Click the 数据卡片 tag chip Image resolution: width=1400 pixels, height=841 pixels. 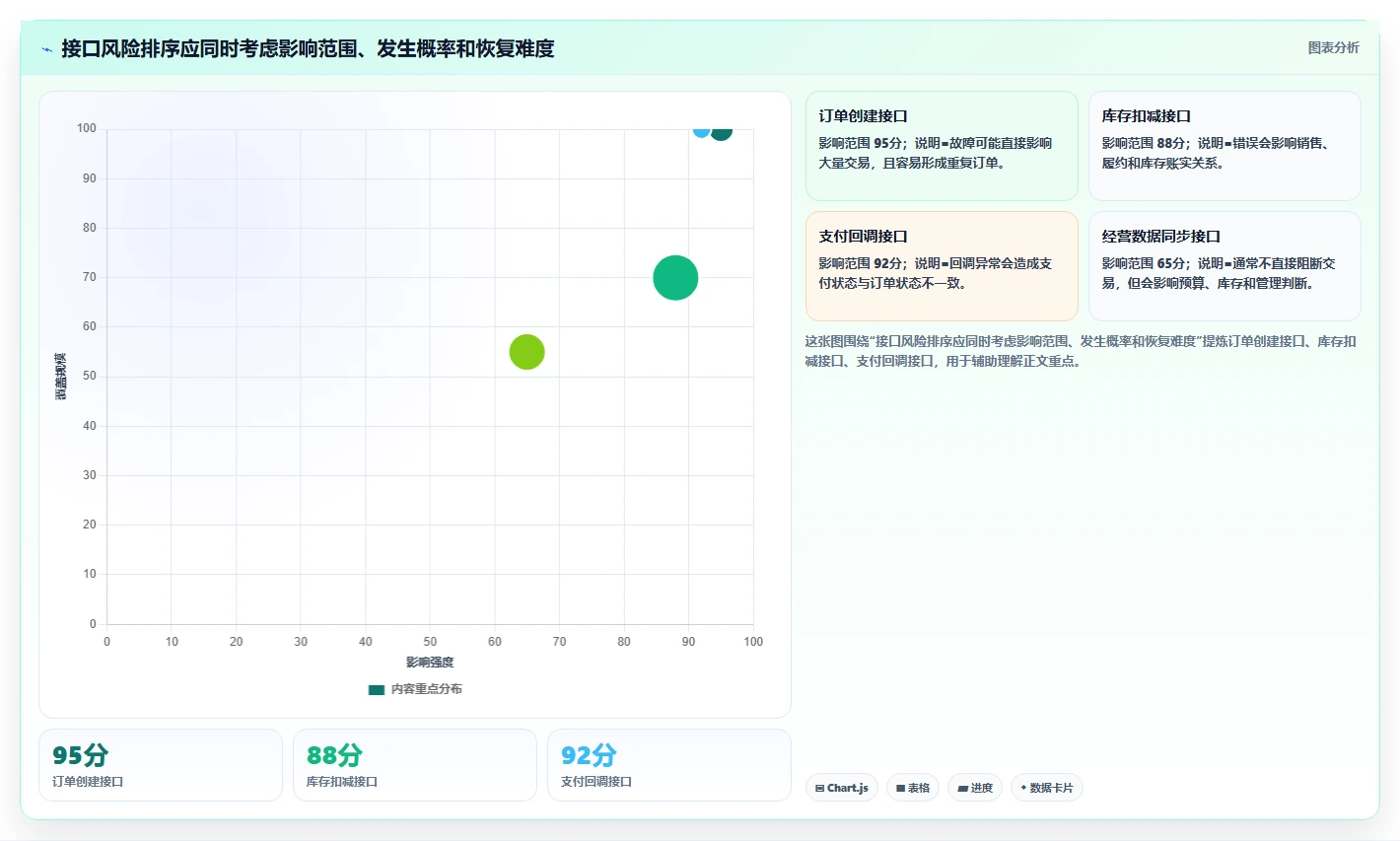click(x=1047, y=788)
